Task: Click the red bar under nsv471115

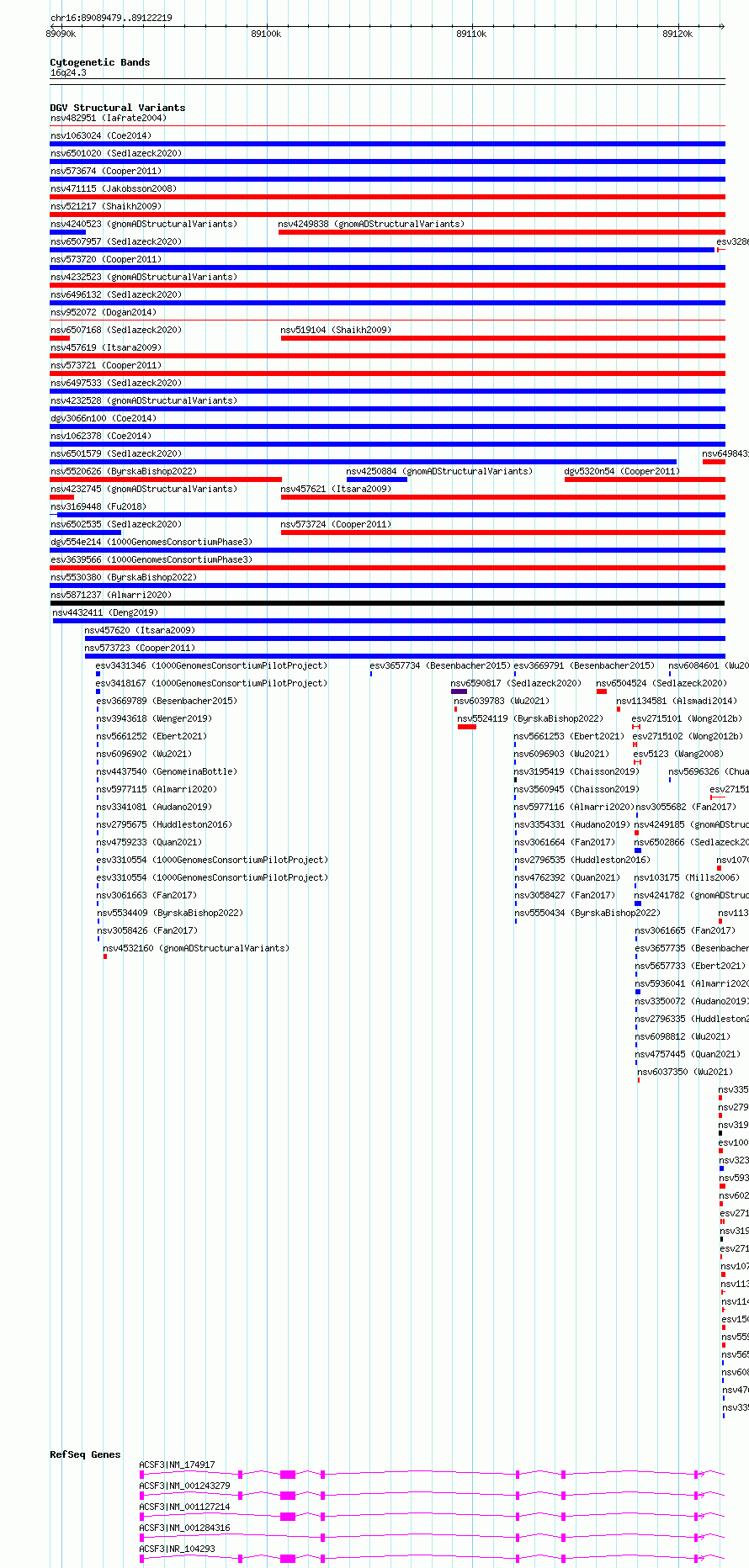Action: pos(387,197)
